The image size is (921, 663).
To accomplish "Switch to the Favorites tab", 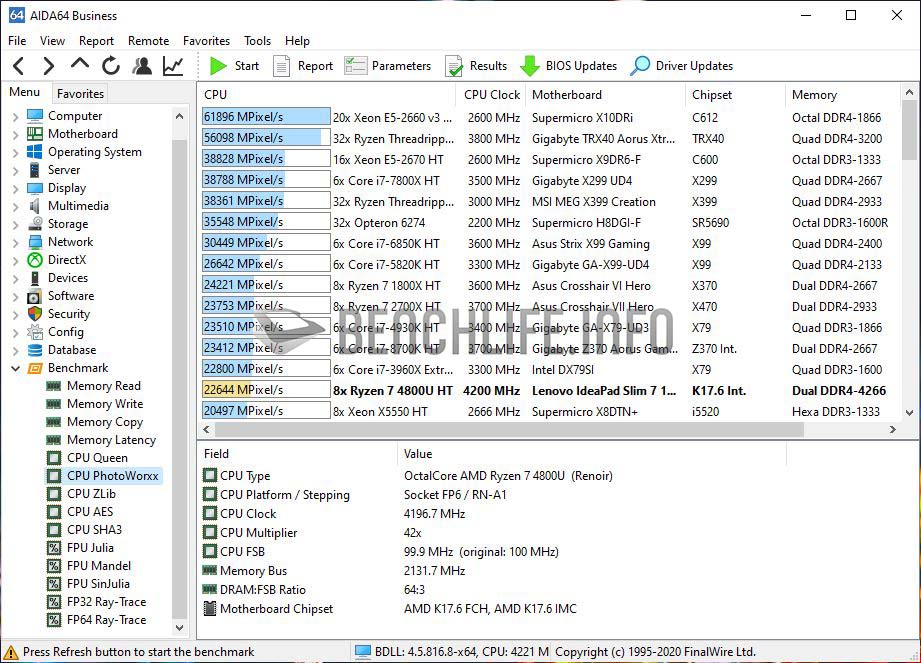I will [x=80, y=93].
